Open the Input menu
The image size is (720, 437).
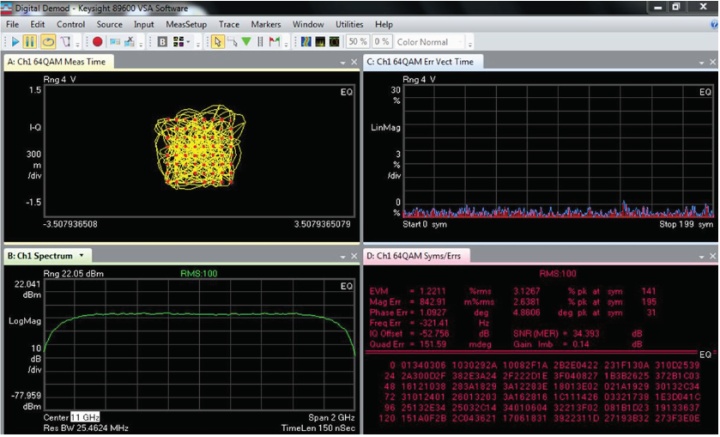click(144, 24)
